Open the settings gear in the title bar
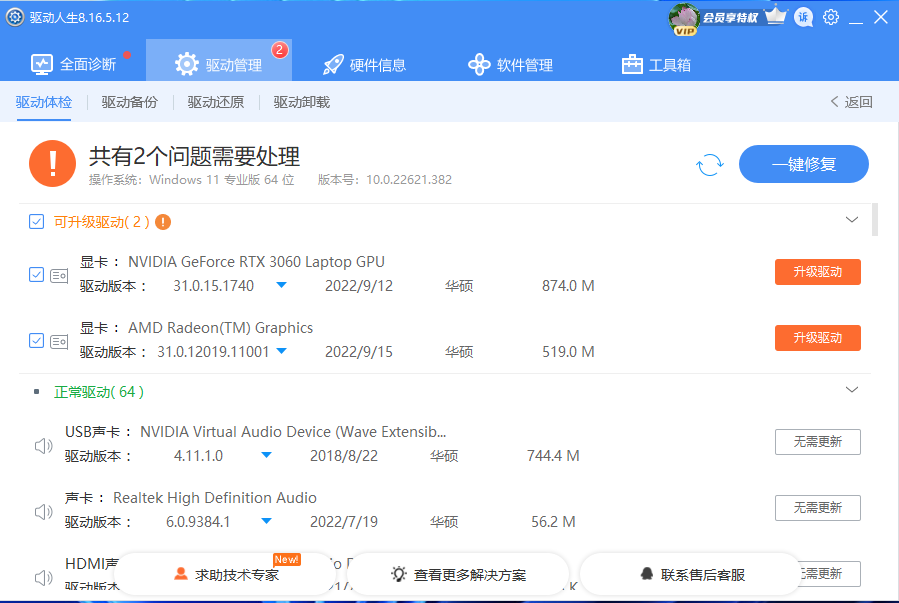Image resolution: width=899 pixels, height=603 pixels. pyautogui.click(x=830, y=17)
